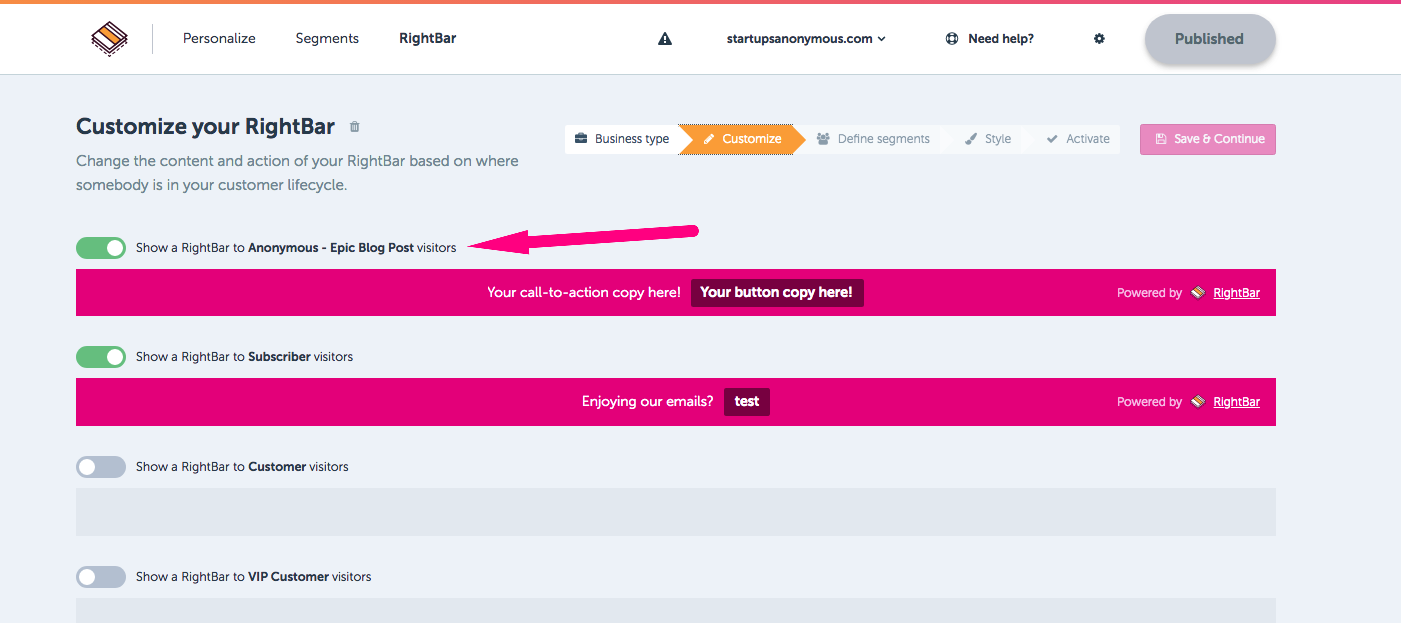Click 'Powered by' text in Anonymous bar
Screen dimensions: 1401x623
click(x=1149, y=293)
